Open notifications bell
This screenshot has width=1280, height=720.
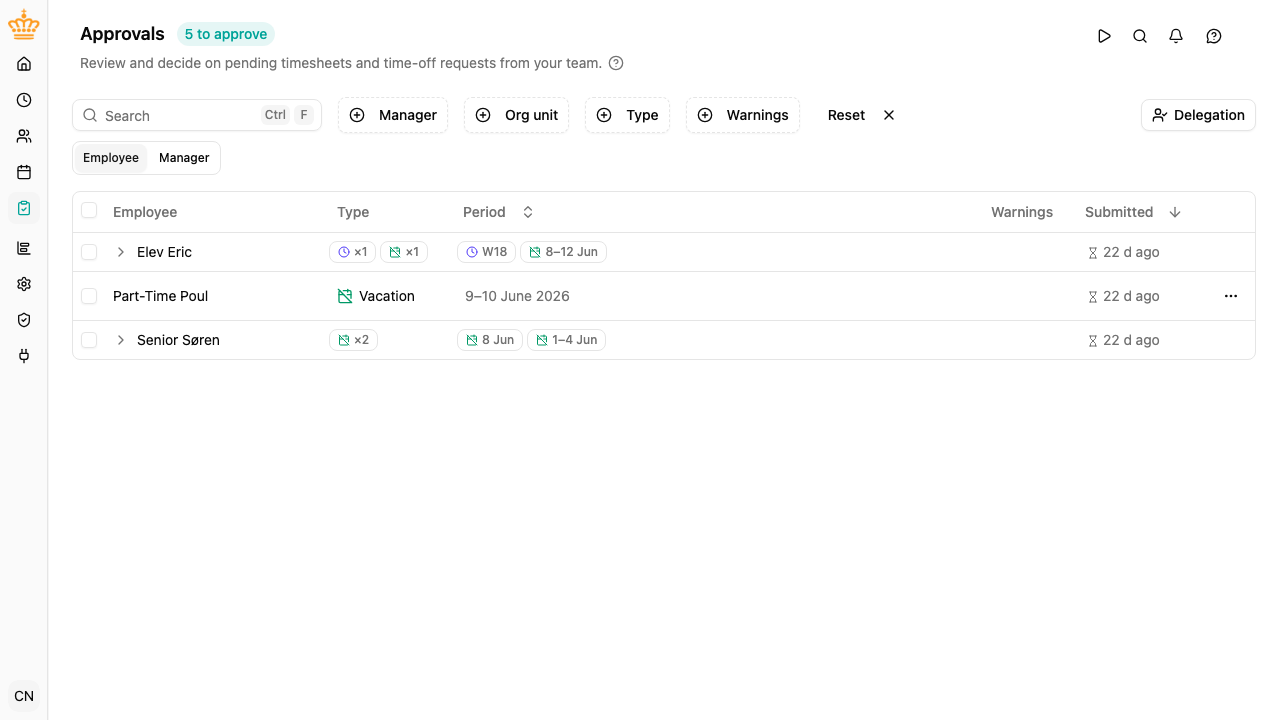click(x=1176, y=36)
